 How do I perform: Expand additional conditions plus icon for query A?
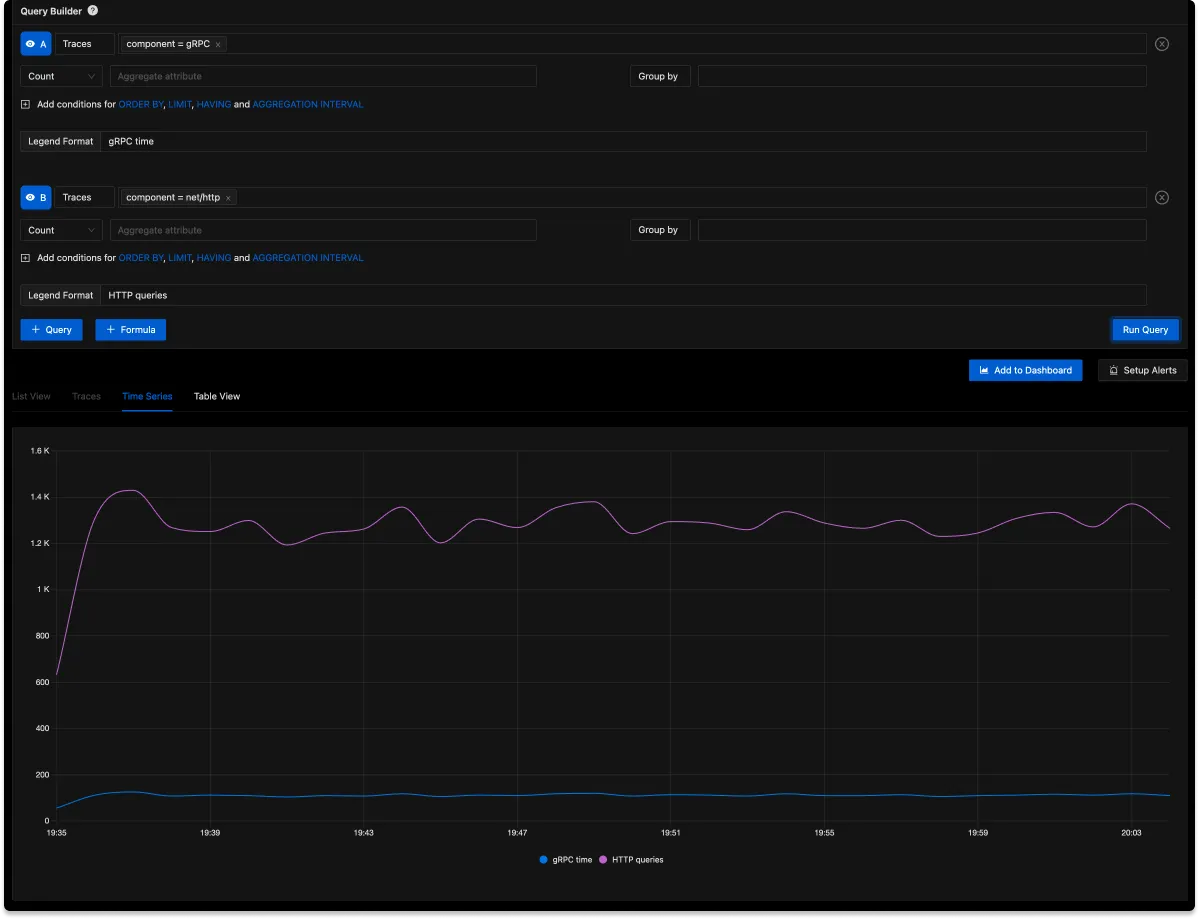coord(25,104)
